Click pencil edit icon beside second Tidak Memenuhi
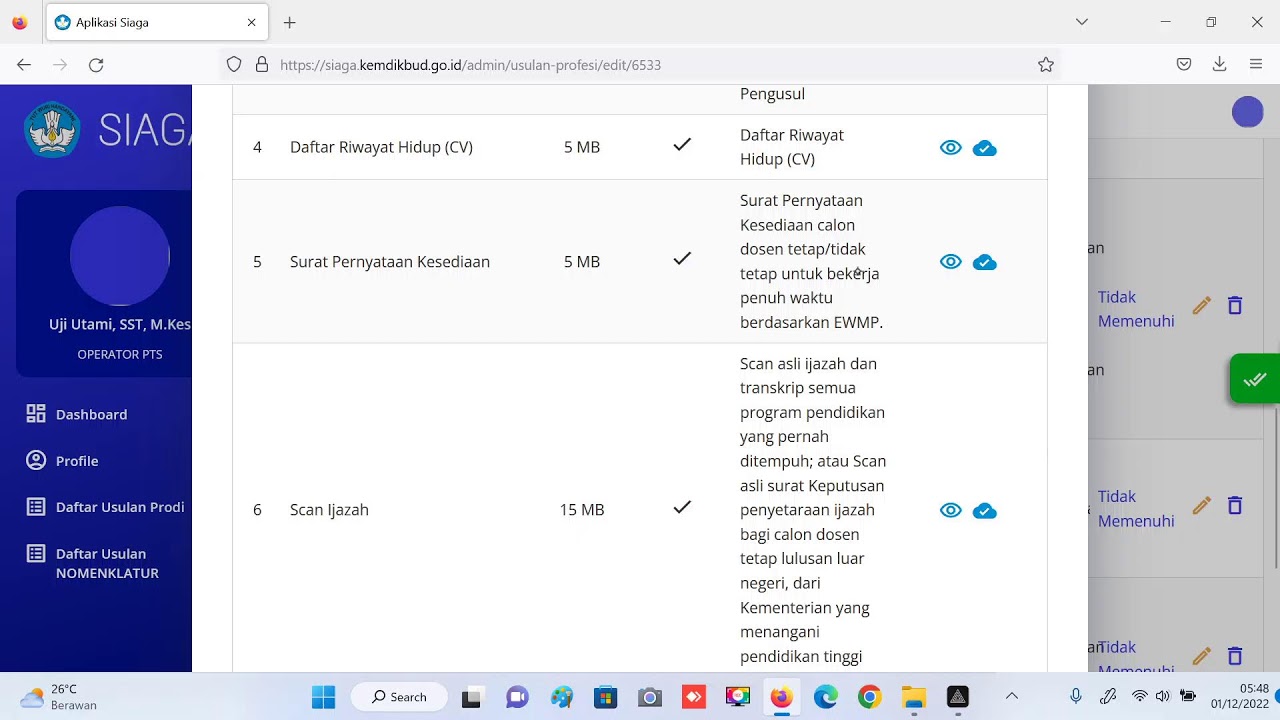Image resolution: width=1280 pixels, height=720 pixels. 1202,506
